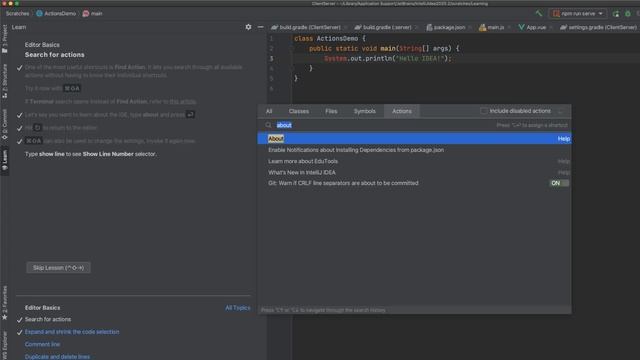Select 'Learn more about EduTools' result
640x360 pixels.
click(x=414, y=161)
